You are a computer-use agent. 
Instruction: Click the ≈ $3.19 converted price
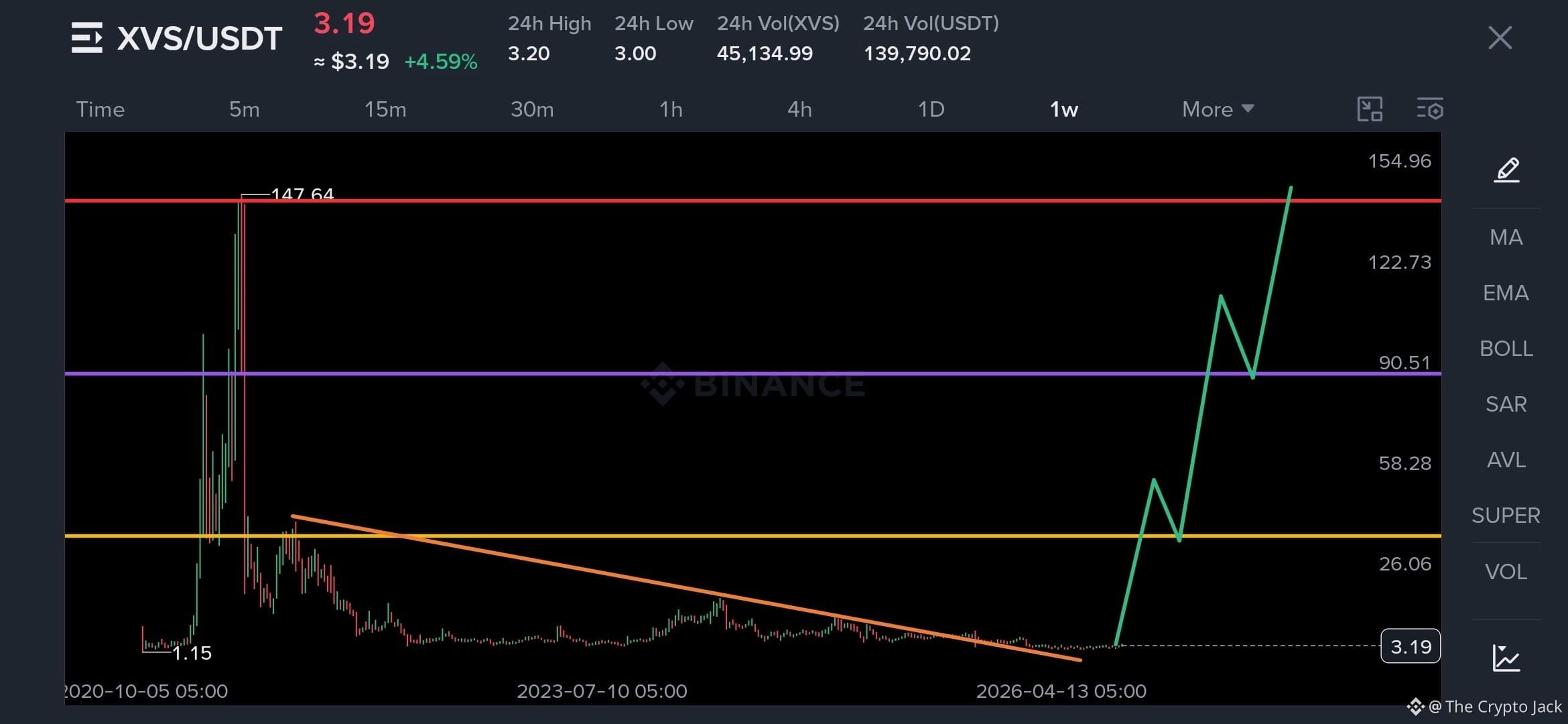[x=351, y=62]
